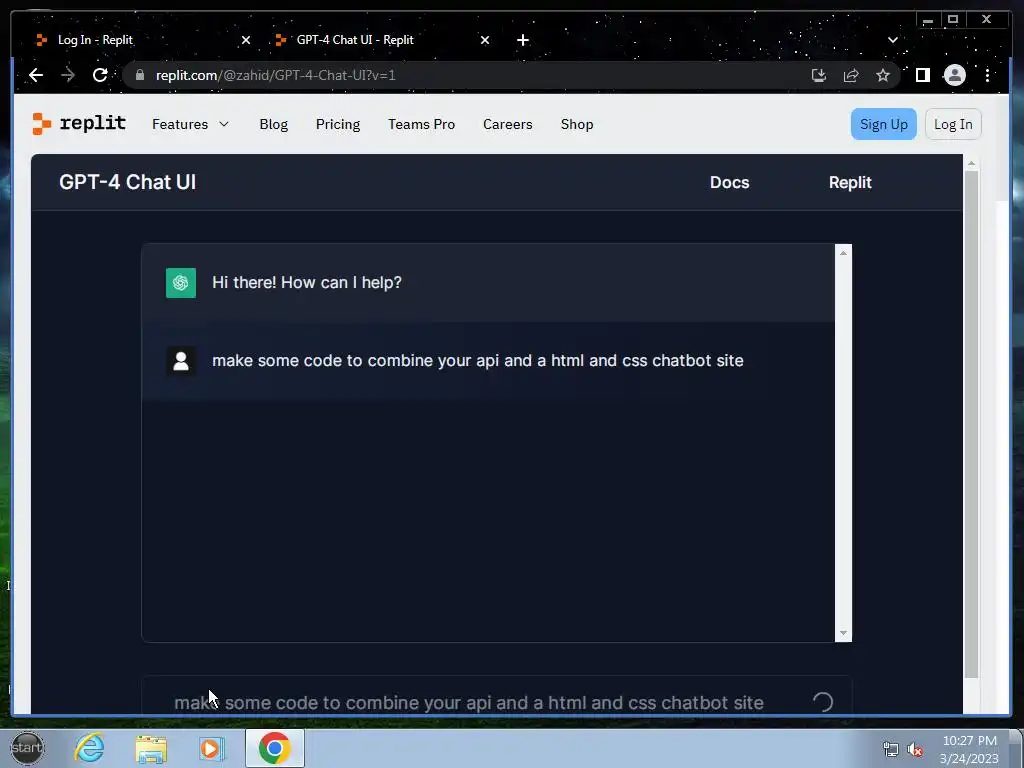Click the chat panel scrollbar up arrow
Screen dimensions: 1024x768
pos(843,253)
